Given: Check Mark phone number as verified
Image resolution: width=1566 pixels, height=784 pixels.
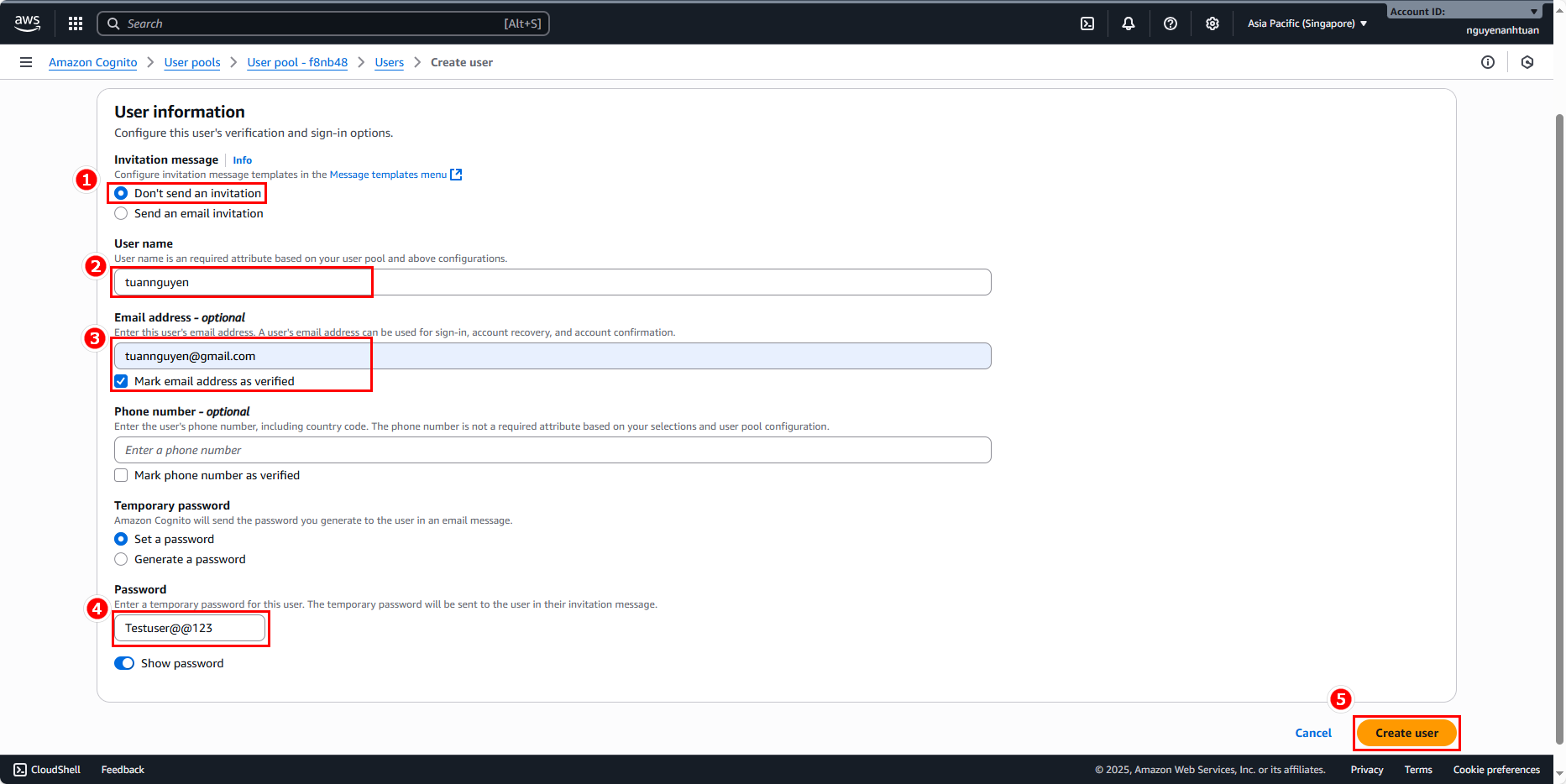Looking at the screenshot, I should point(122,475).
